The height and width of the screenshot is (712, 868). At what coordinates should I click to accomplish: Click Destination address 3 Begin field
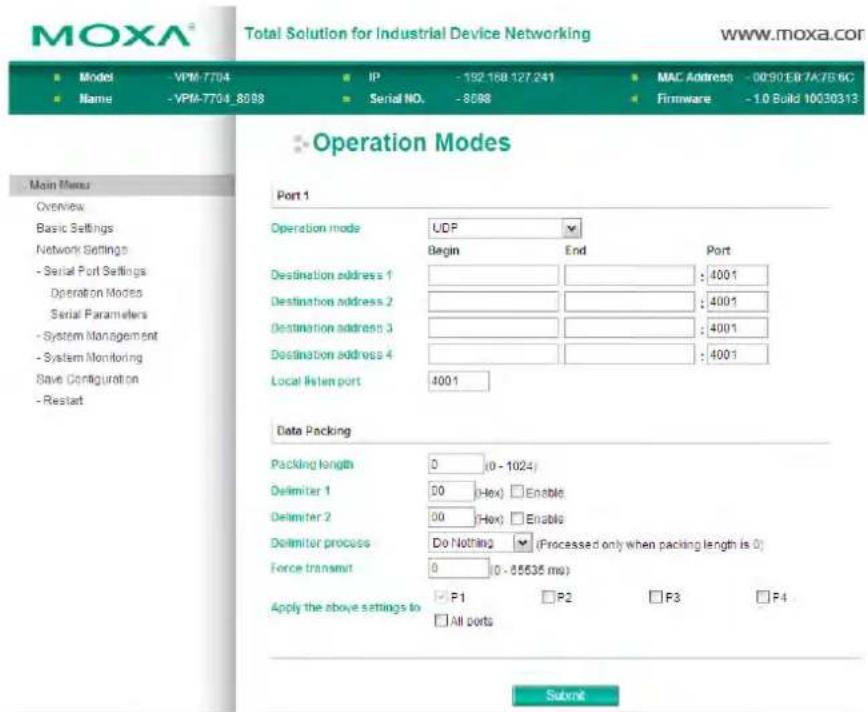coord(493,328)
